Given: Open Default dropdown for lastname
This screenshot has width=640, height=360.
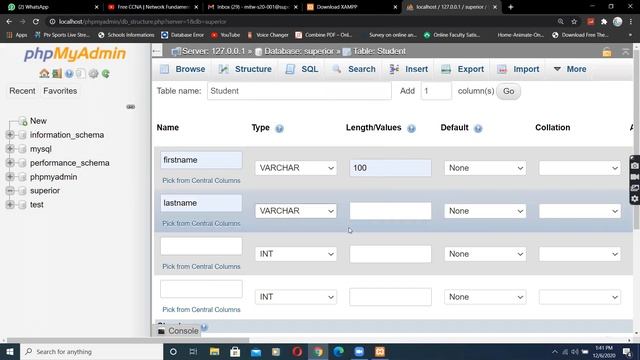Looking at the screenshot, I should (x=485, y=211).
